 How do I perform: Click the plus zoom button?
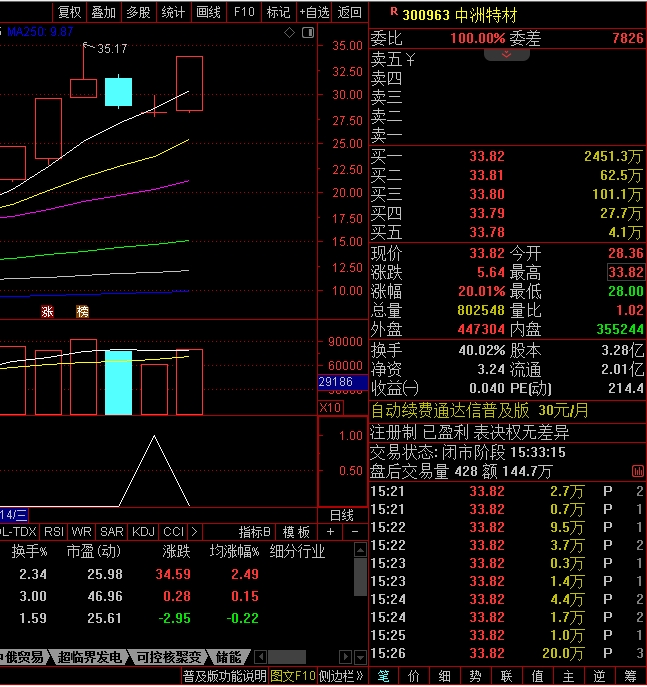[330, 532]
